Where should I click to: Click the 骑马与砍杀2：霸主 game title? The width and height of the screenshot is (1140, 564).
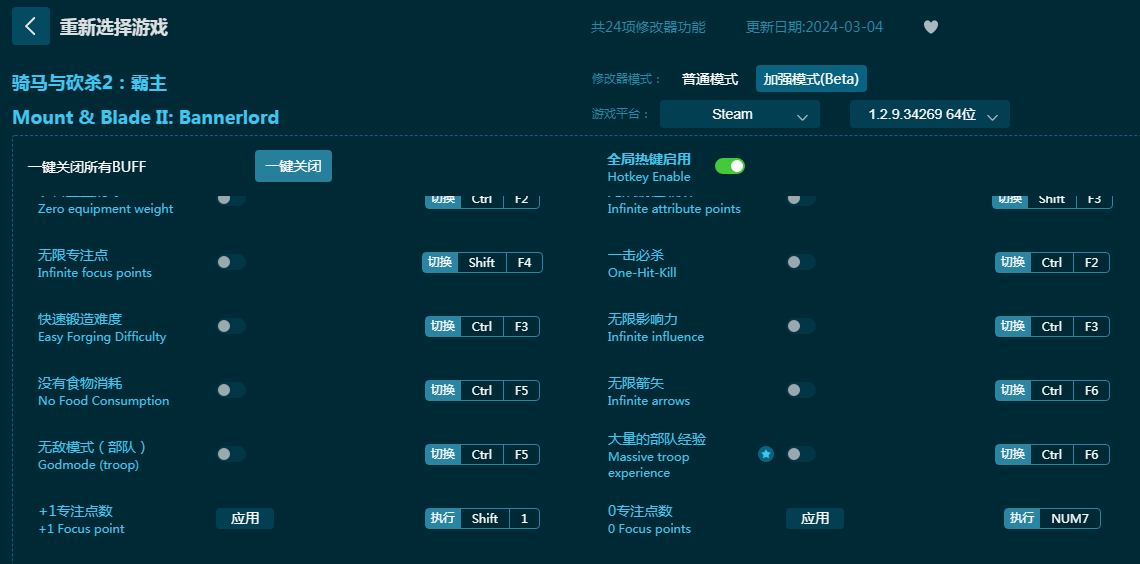(x=89, y=83)
